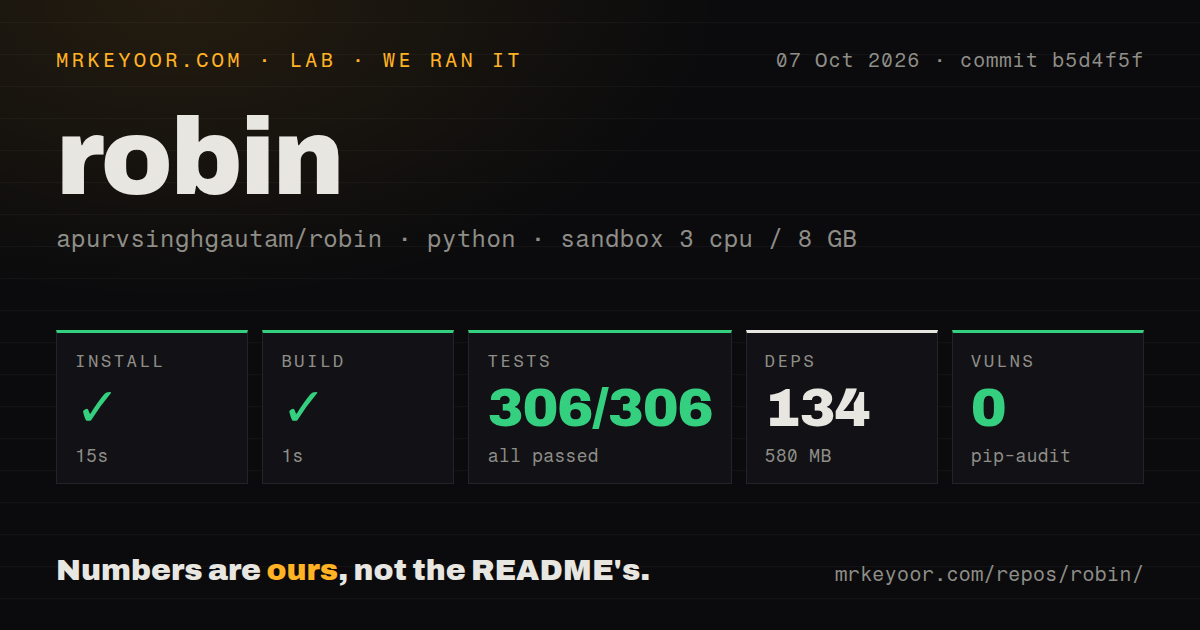The image size is (1200, 630).
Task: Select the BUILD stat card
Action: pos(358,407)
